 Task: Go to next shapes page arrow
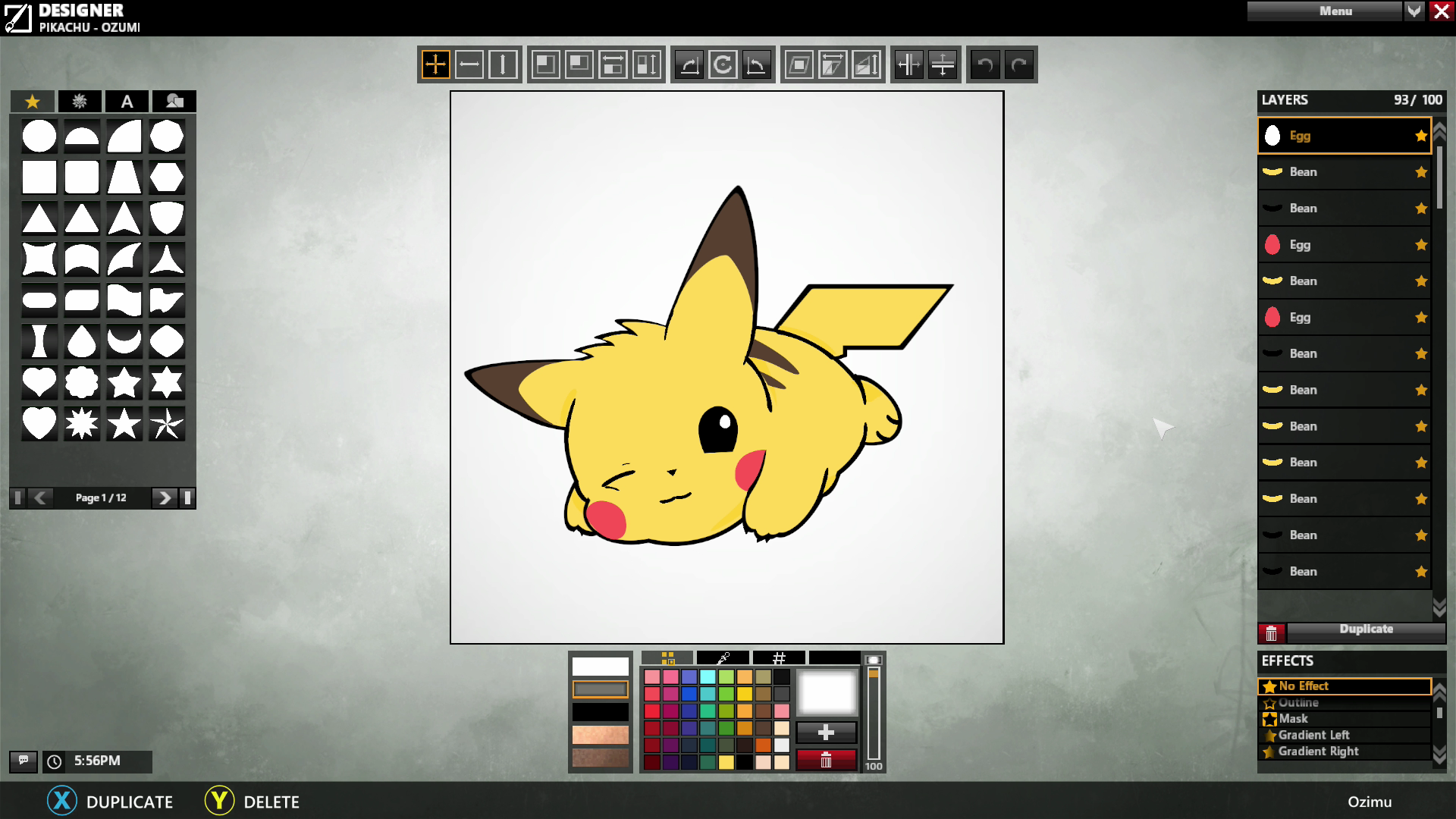click(x=163, y=497)
